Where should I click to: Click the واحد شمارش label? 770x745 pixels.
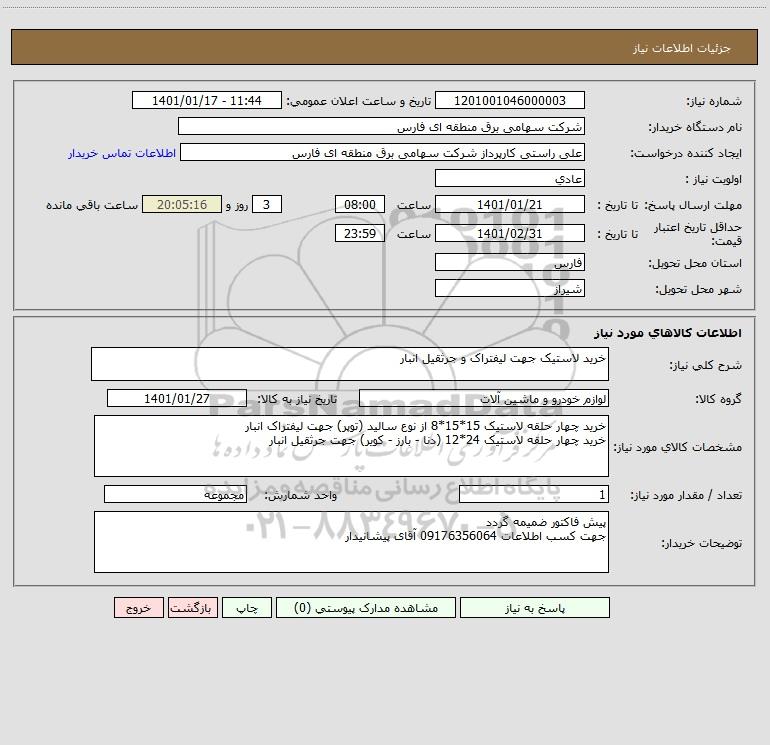point(301,495)
